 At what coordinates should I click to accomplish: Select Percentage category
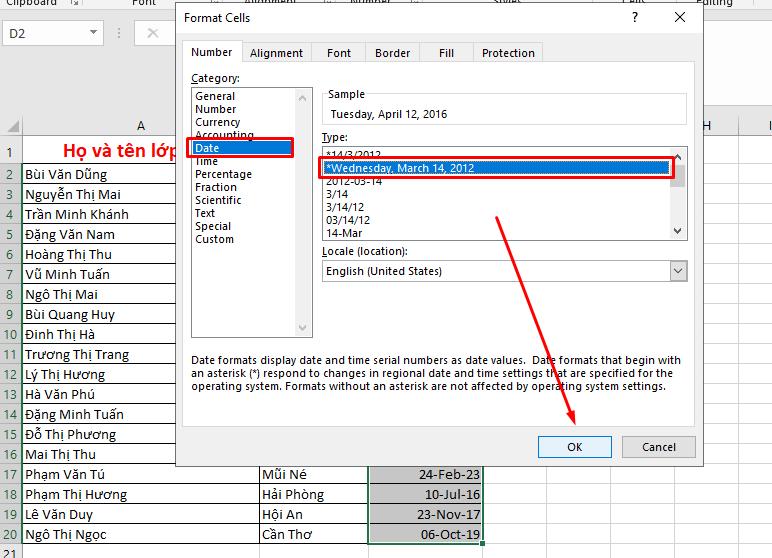(x=223, y=174)
